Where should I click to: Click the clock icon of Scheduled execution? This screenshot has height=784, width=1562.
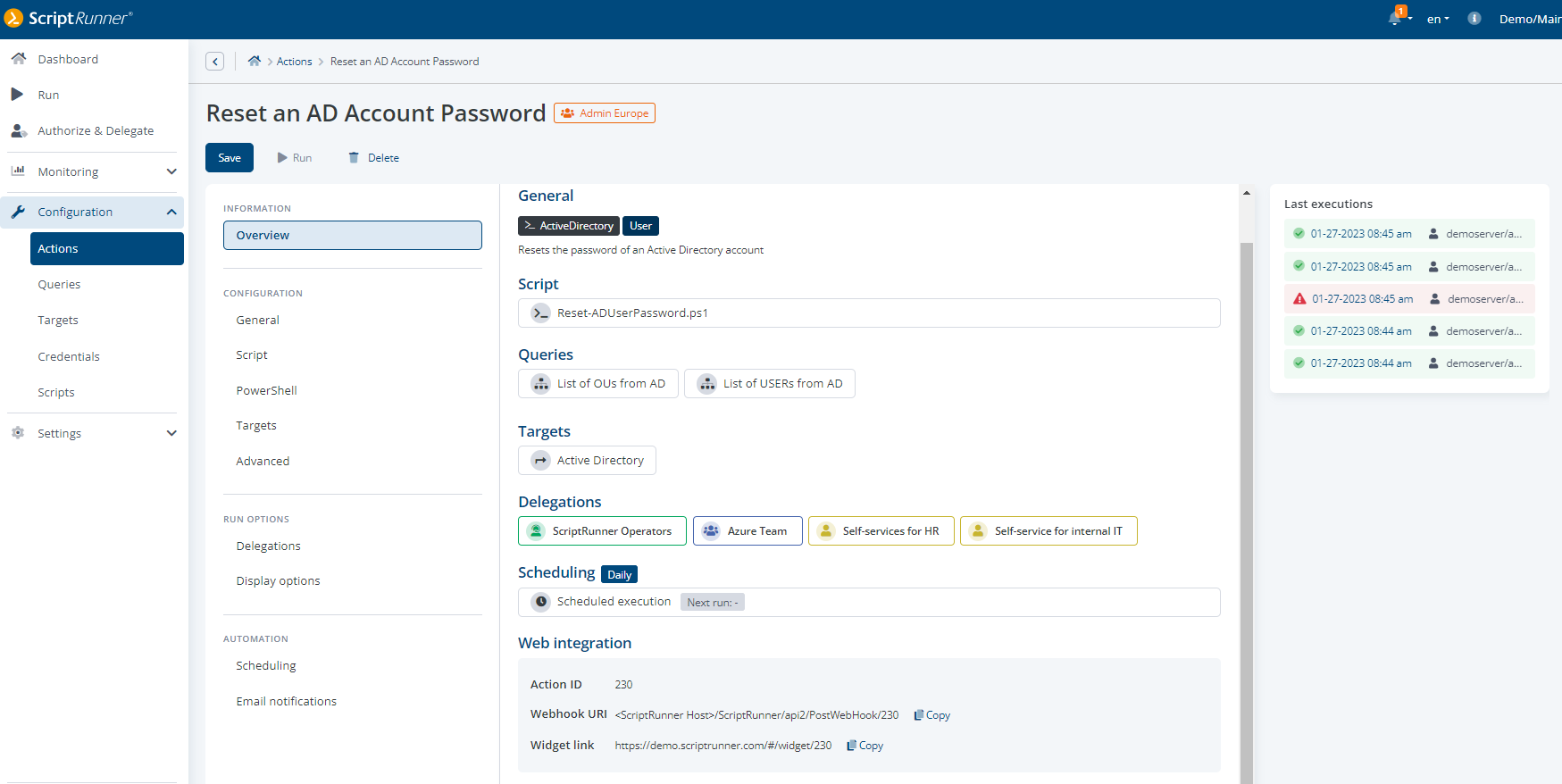pyautogui.click(x=540, y=602)
